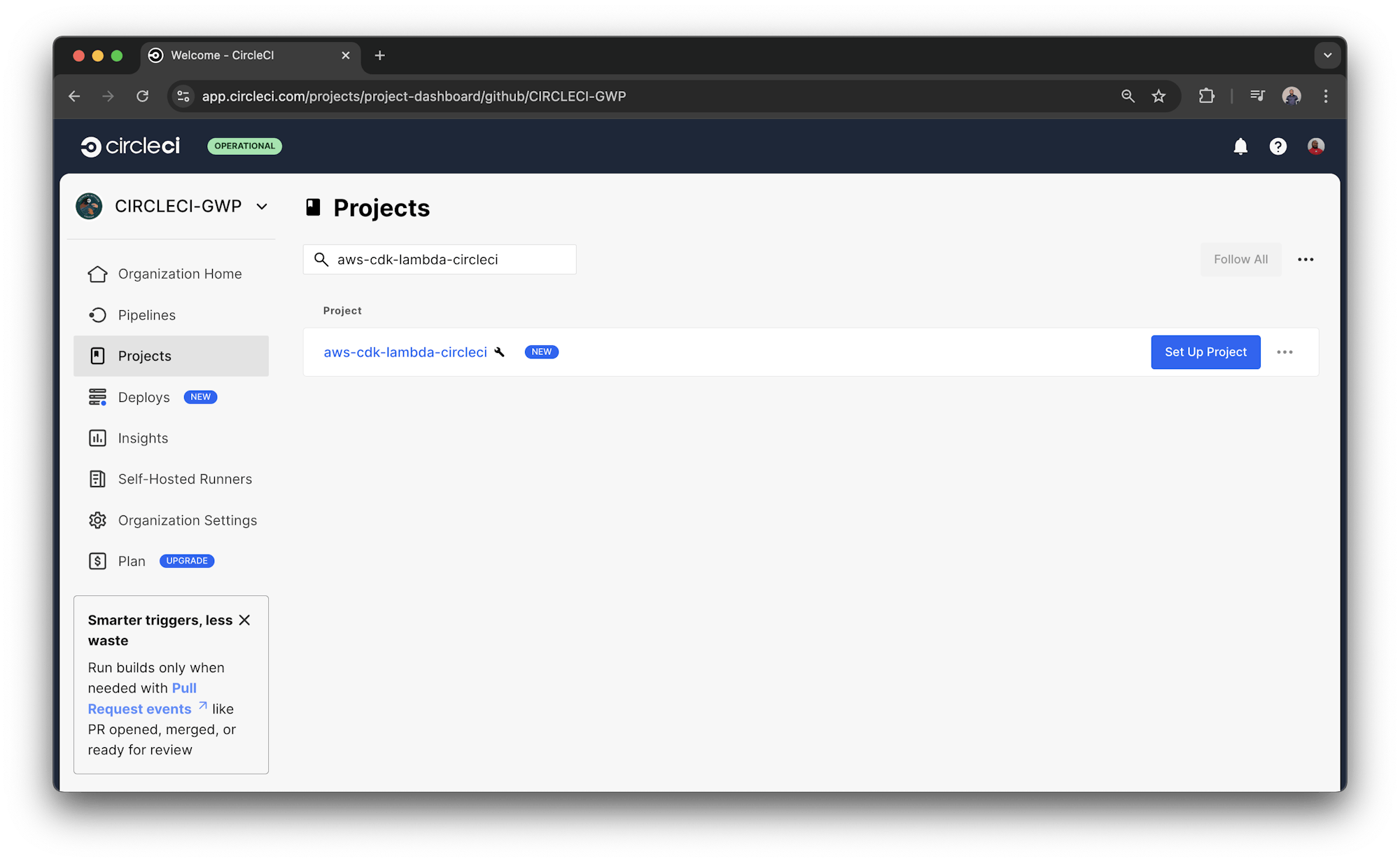
Task: Select Projects in the sidebar menu
Action: pyautogui.click(x=145, y=355)
